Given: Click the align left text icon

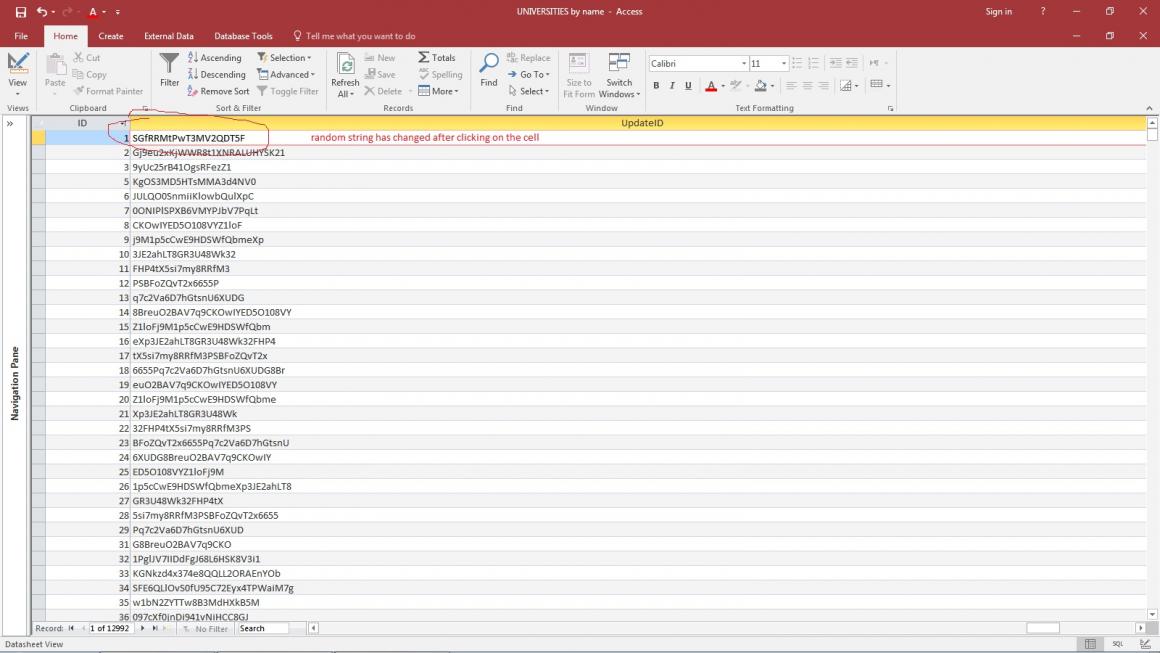Looking at the screenshot, I should point(791,86).
